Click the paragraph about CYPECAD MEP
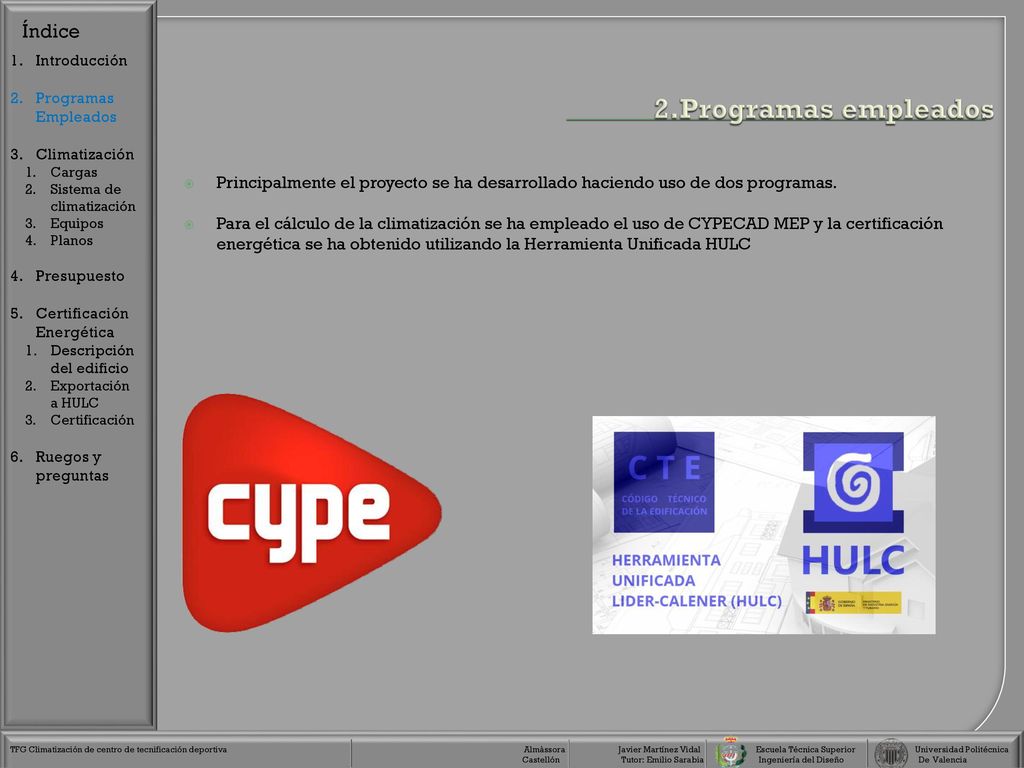 579,234
